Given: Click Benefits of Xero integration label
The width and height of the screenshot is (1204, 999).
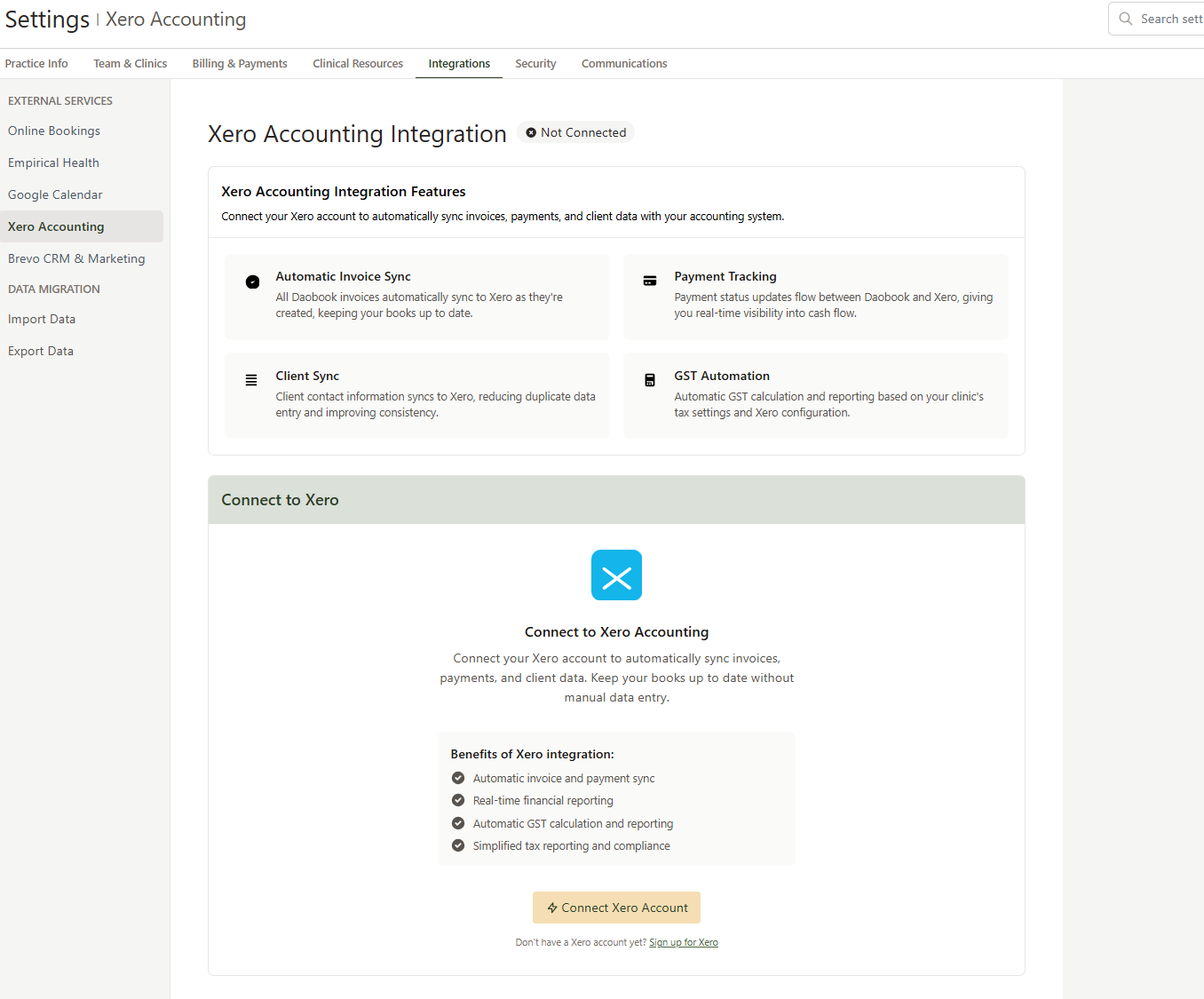Looking at the screenshot, I should (x=532, y=754).
